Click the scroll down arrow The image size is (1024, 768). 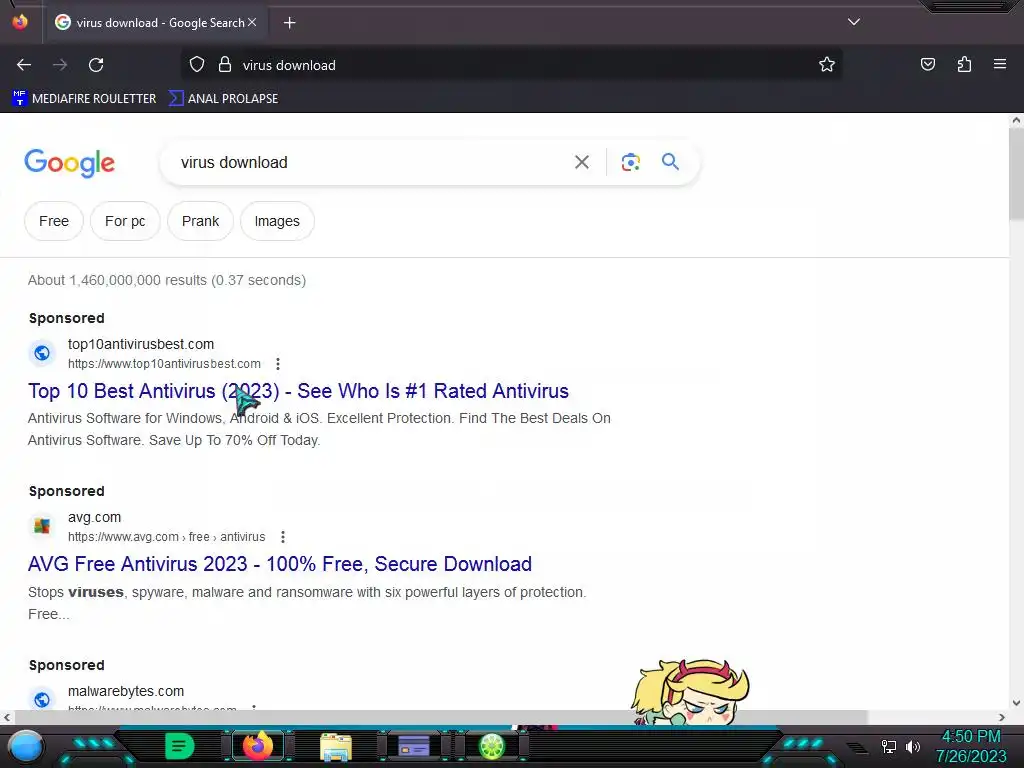[x=1016, y=703]
